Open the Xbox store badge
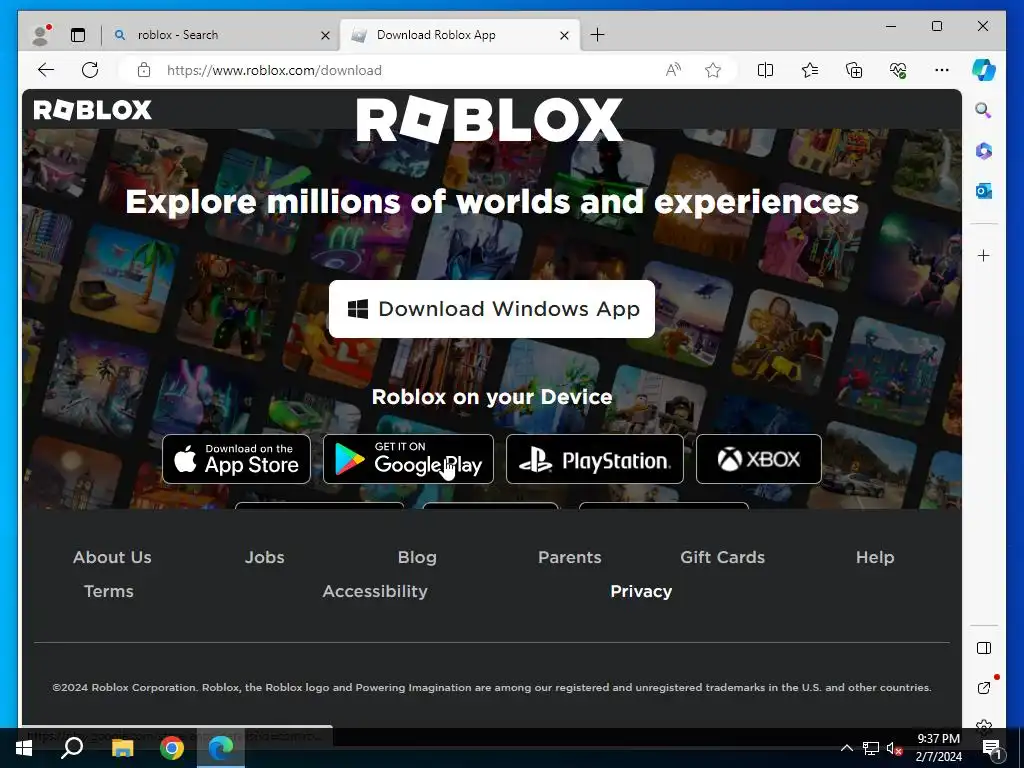 759,459
